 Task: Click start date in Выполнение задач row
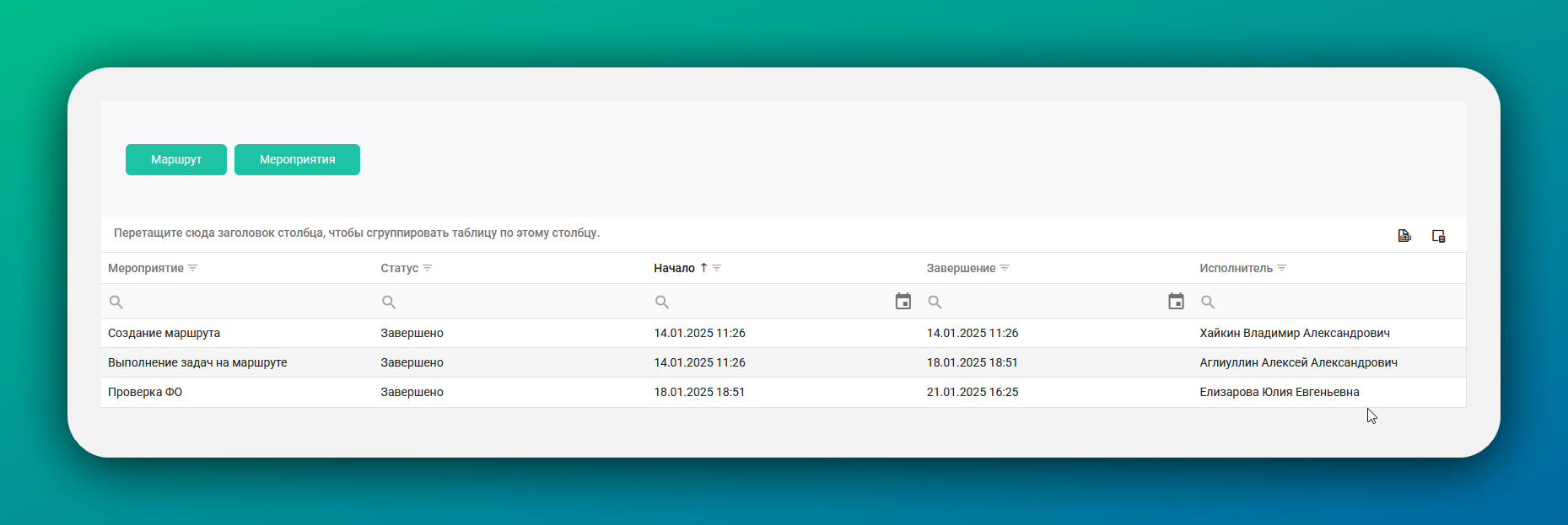pos(699,362)
